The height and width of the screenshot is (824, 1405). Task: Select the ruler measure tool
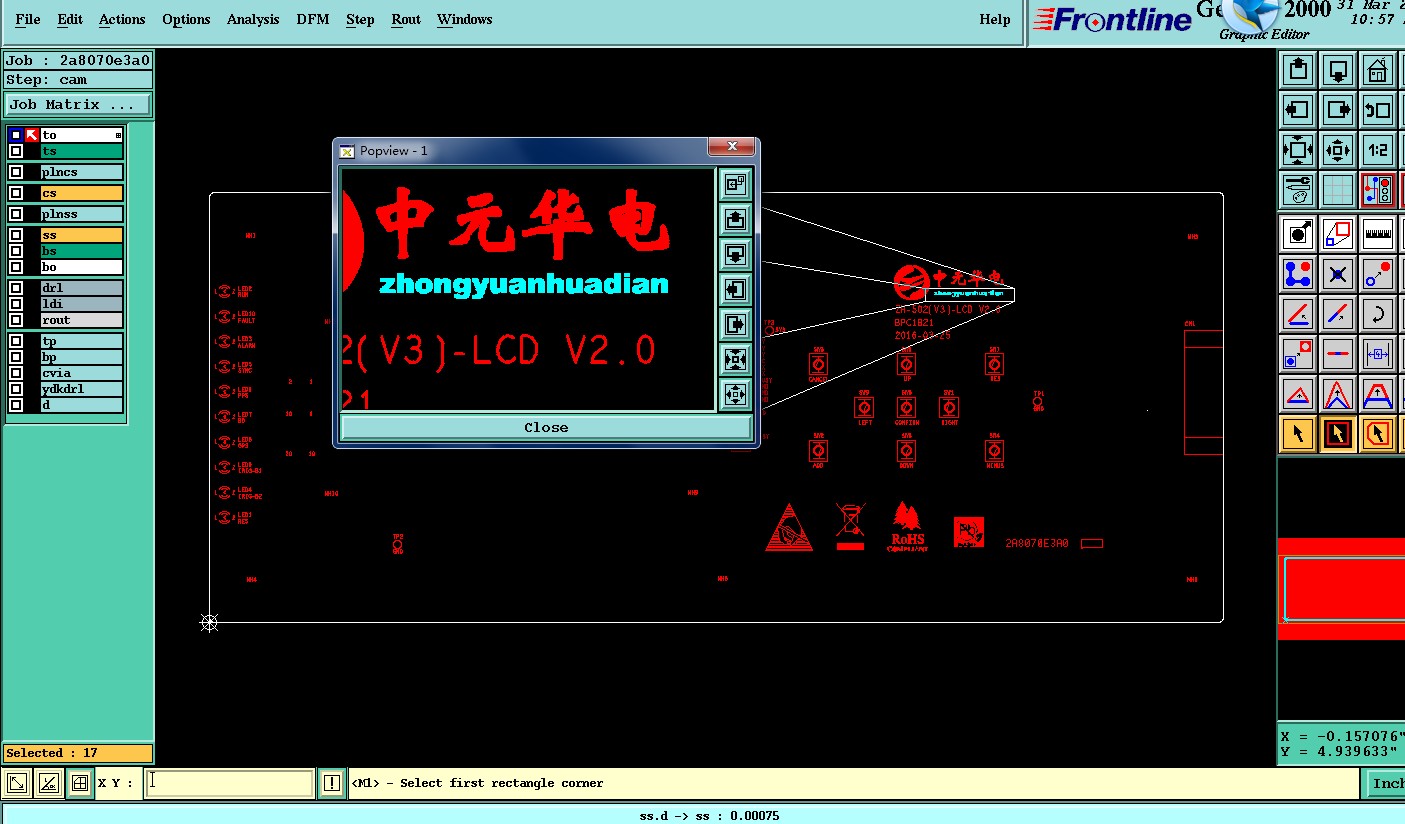(1378, 234)
